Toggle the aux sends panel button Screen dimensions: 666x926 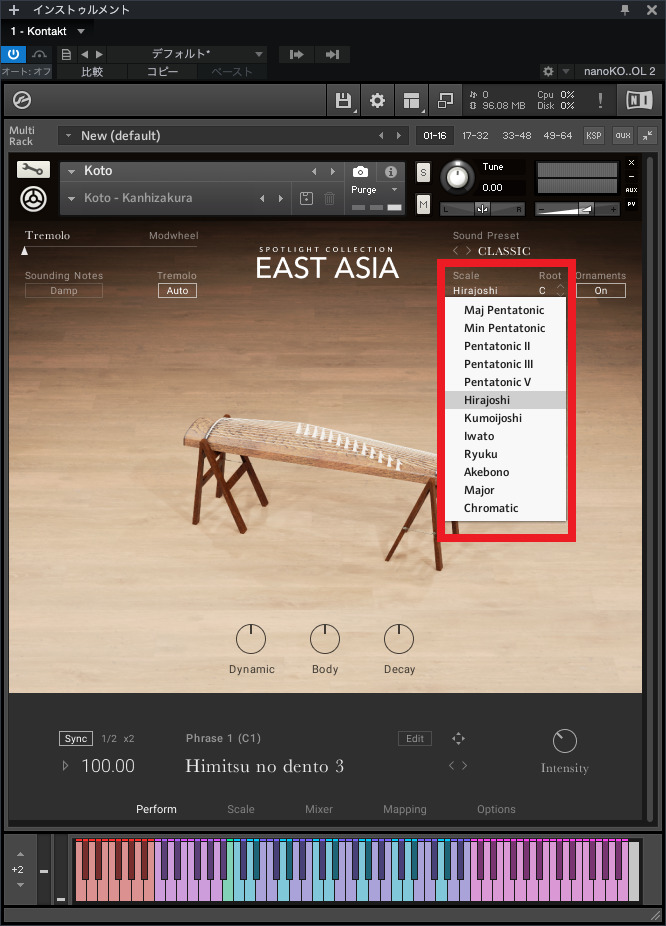(x=623, y=135)
